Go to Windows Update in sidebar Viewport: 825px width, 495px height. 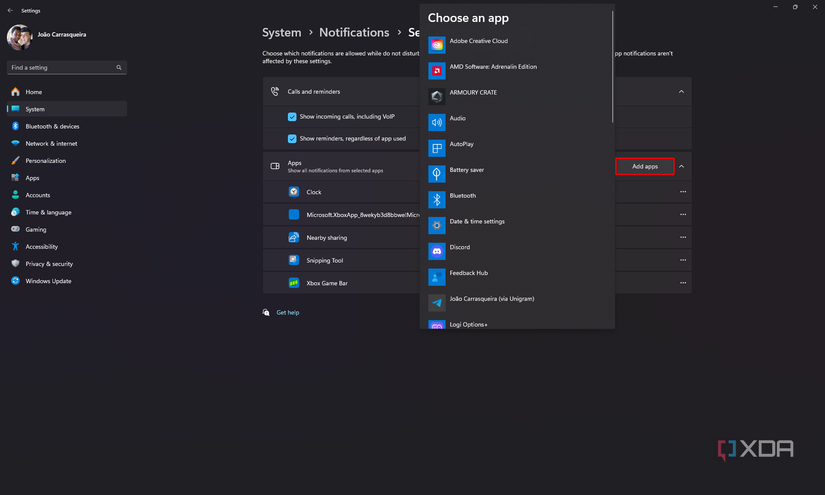click(48, 281)
